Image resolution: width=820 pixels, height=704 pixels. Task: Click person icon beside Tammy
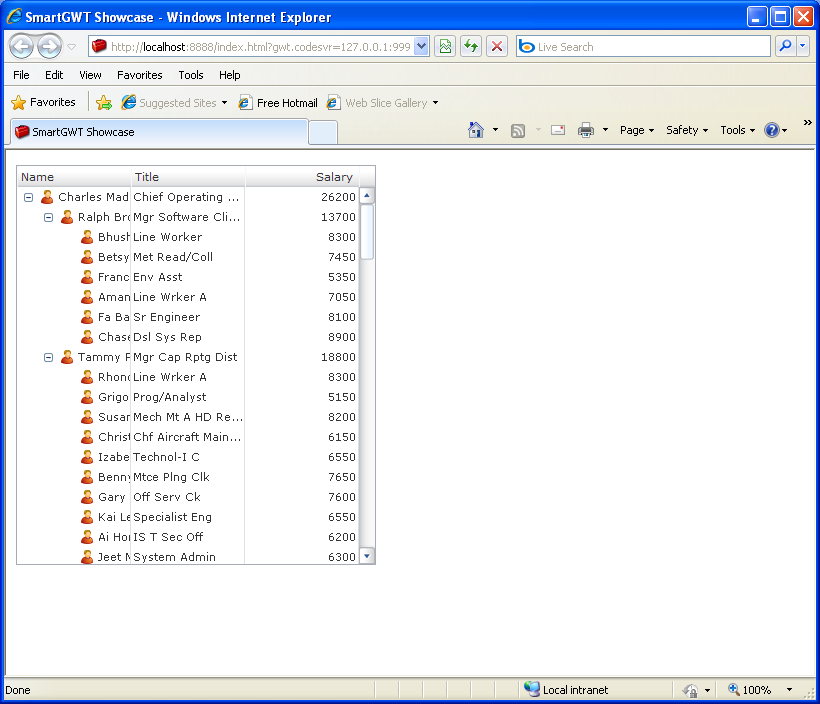67,357
